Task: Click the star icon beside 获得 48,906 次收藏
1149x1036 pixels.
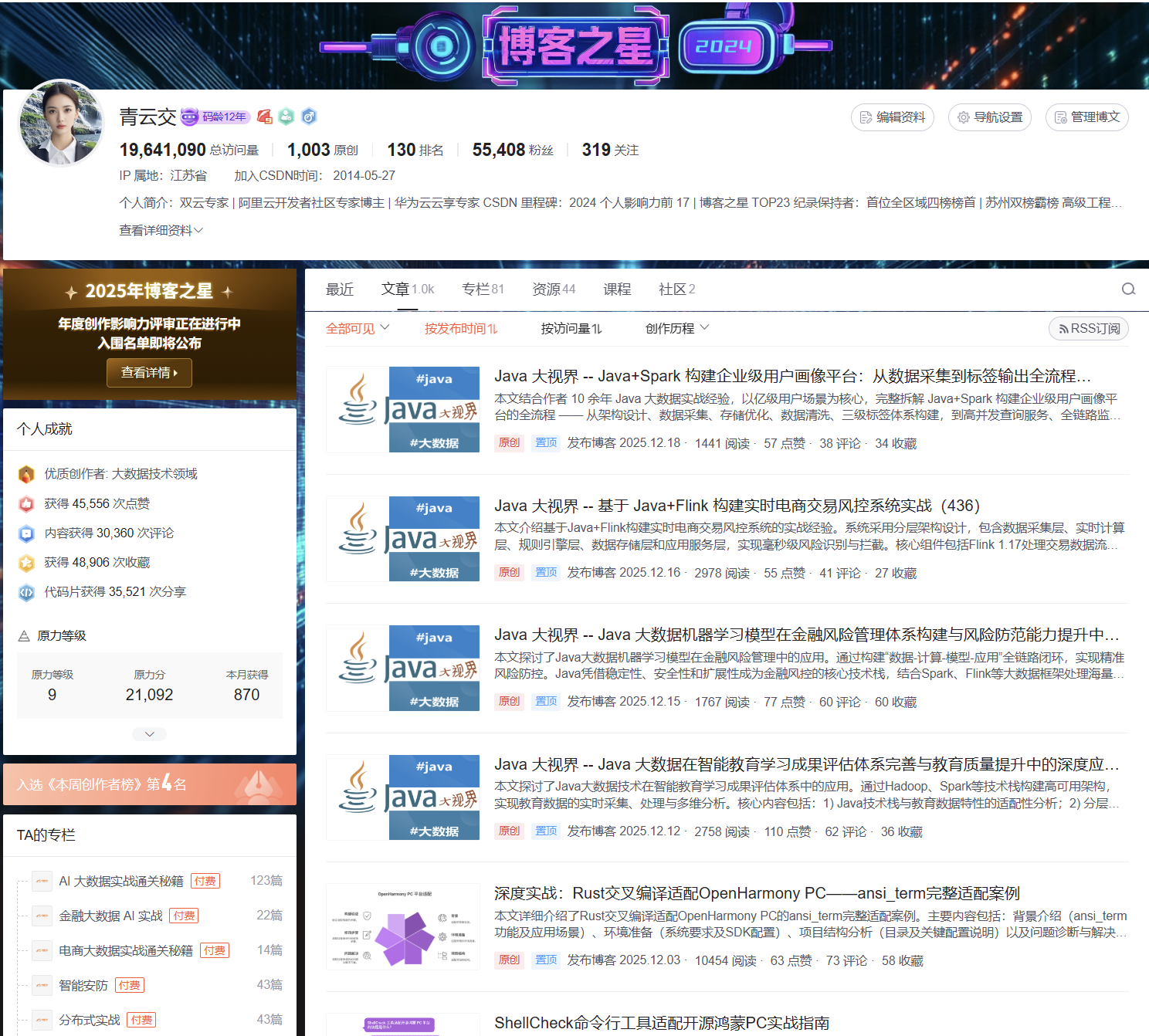Action: [x=27, y=563]
